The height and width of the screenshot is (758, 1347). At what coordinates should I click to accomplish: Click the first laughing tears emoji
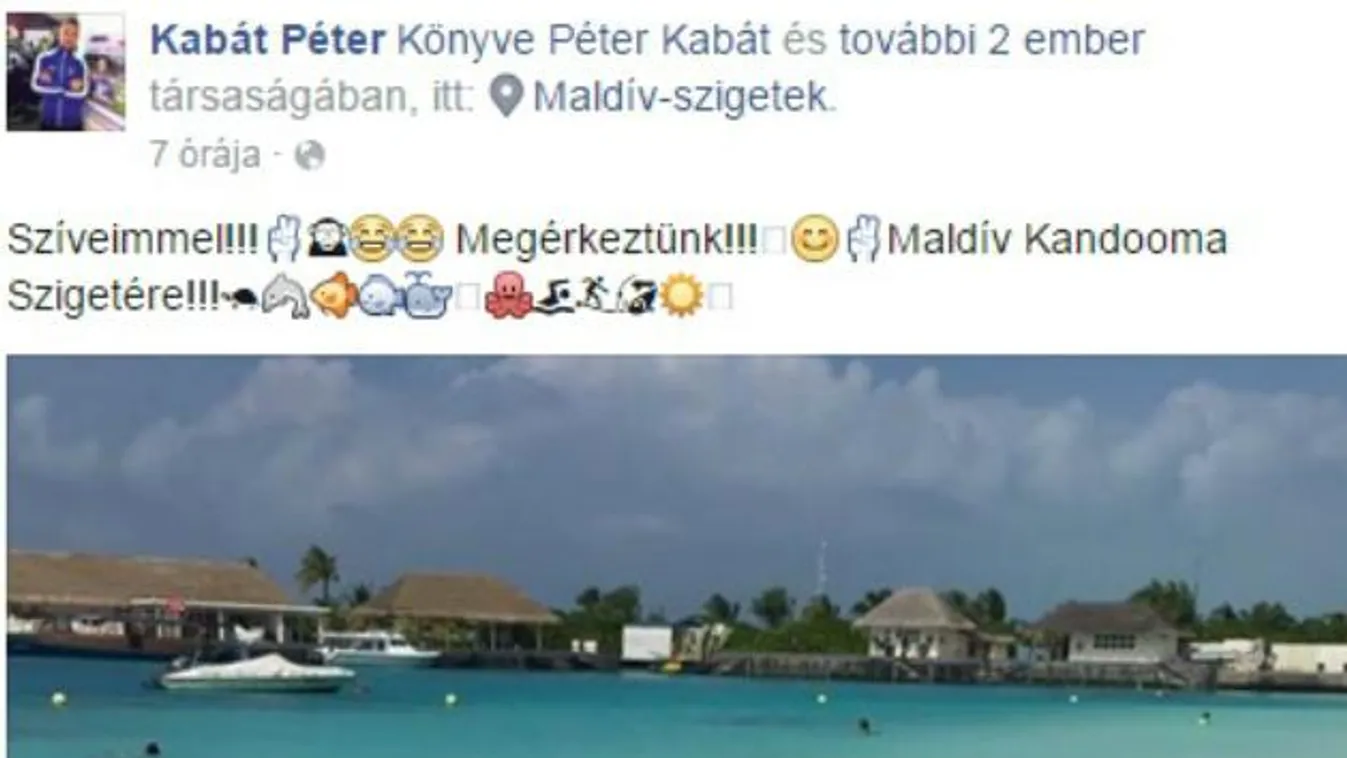pyautogui.click(x=371, y=240)
